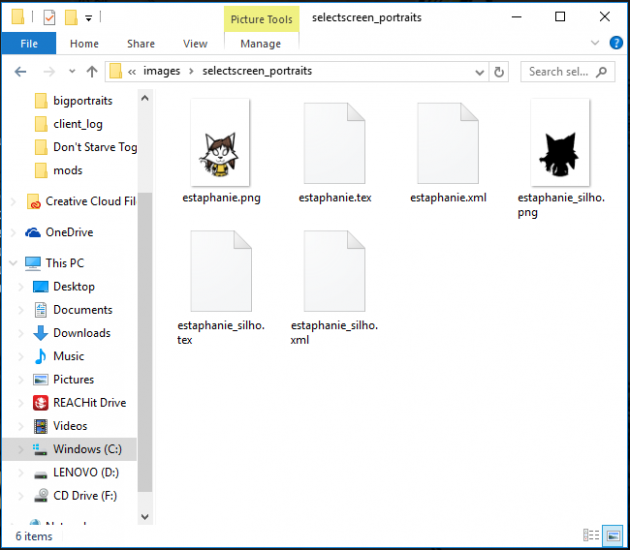Image resolution: width=630 pixels, height=550 pixels.
Task: Expand the ribbon with the chevron
Action: [595, 43]
